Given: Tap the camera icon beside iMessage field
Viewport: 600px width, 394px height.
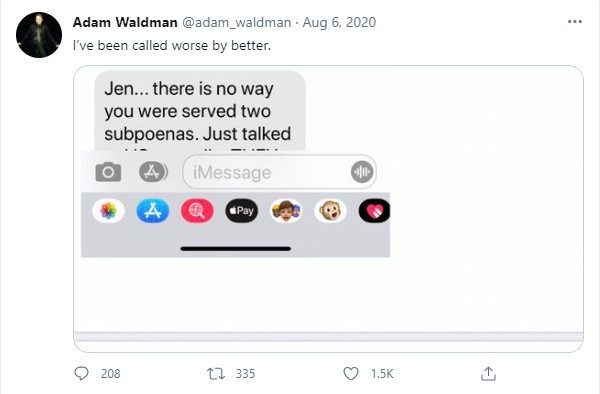Looking at the screenshot, I should coord(108,172).
